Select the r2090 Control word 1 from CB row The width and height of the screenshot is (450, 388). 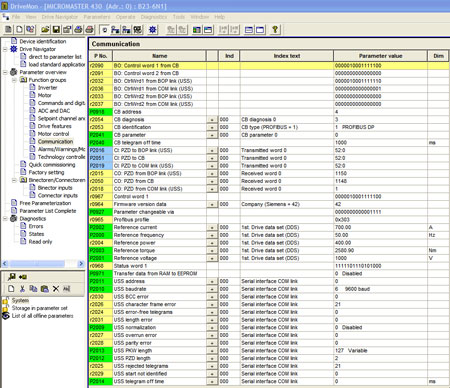pos(269,66)
